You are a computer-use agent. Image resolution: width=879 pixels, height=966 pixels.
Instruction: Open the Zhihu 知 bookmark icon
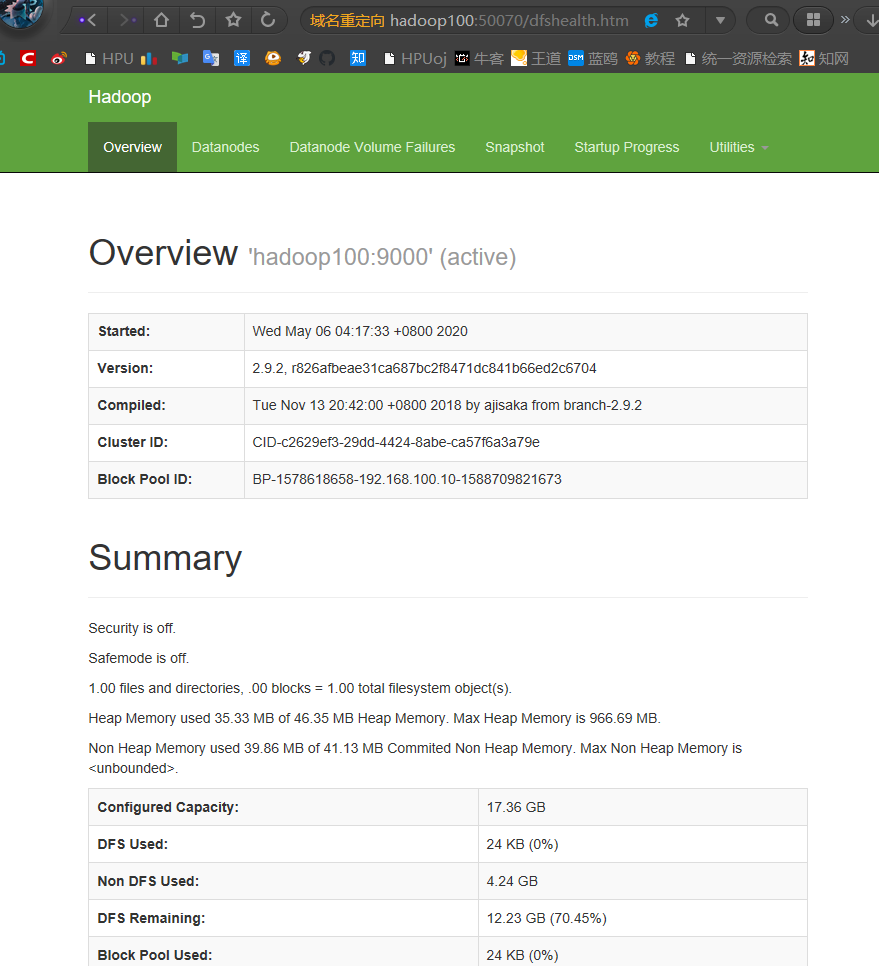point(358,59)
